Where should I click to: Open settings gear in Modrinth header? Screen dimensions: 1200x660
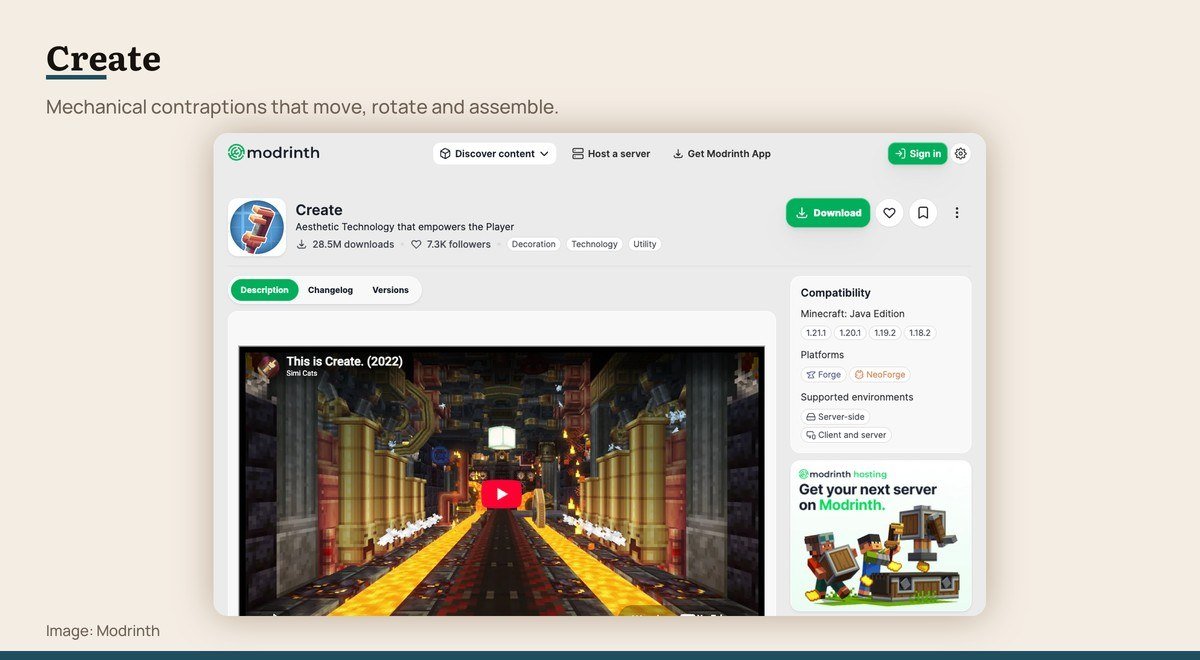pos(961,154)
